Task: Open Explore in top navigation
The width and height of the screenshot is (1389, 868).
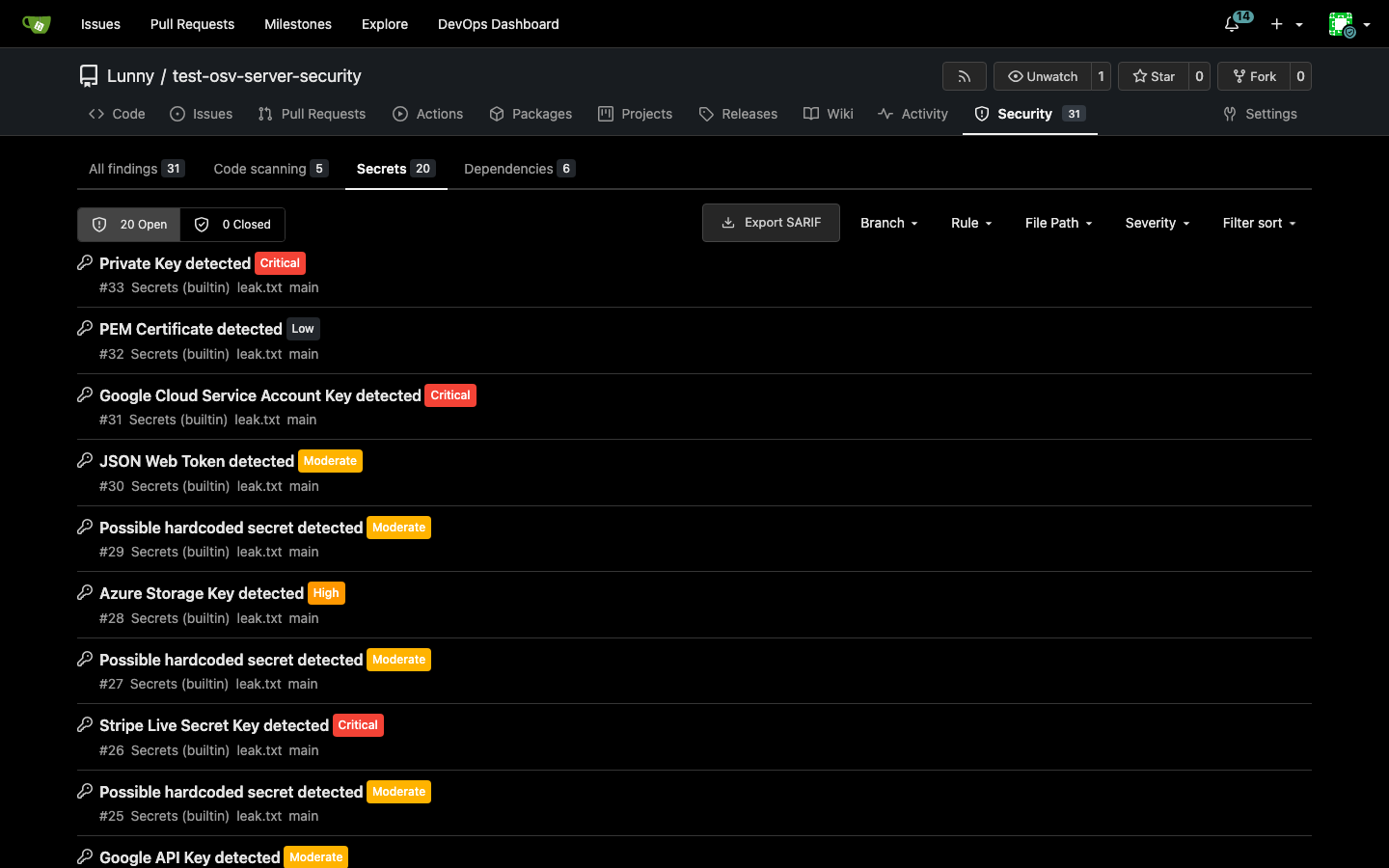Action: (x=385, y=24)
